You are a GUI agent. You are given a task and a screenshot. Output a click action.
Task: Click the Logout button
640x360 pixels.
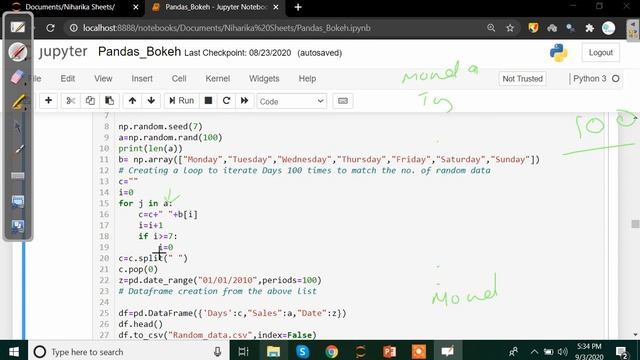[600, 53]
